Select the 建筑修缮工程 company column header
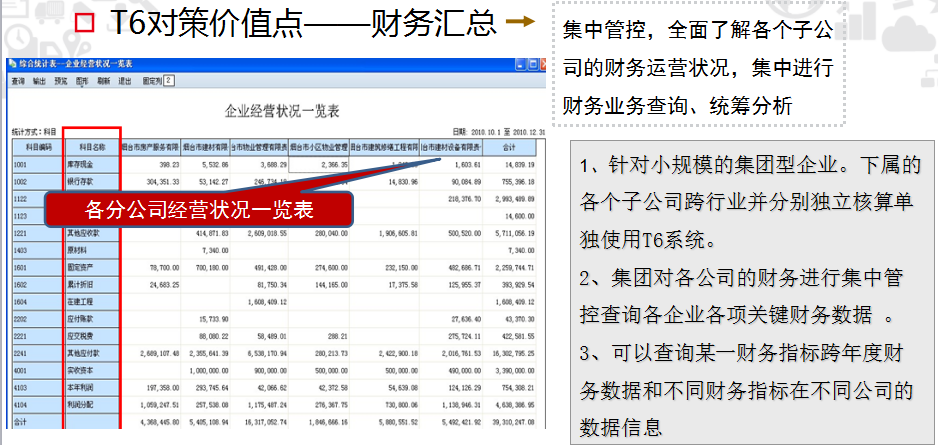 [x=384, y=147]
